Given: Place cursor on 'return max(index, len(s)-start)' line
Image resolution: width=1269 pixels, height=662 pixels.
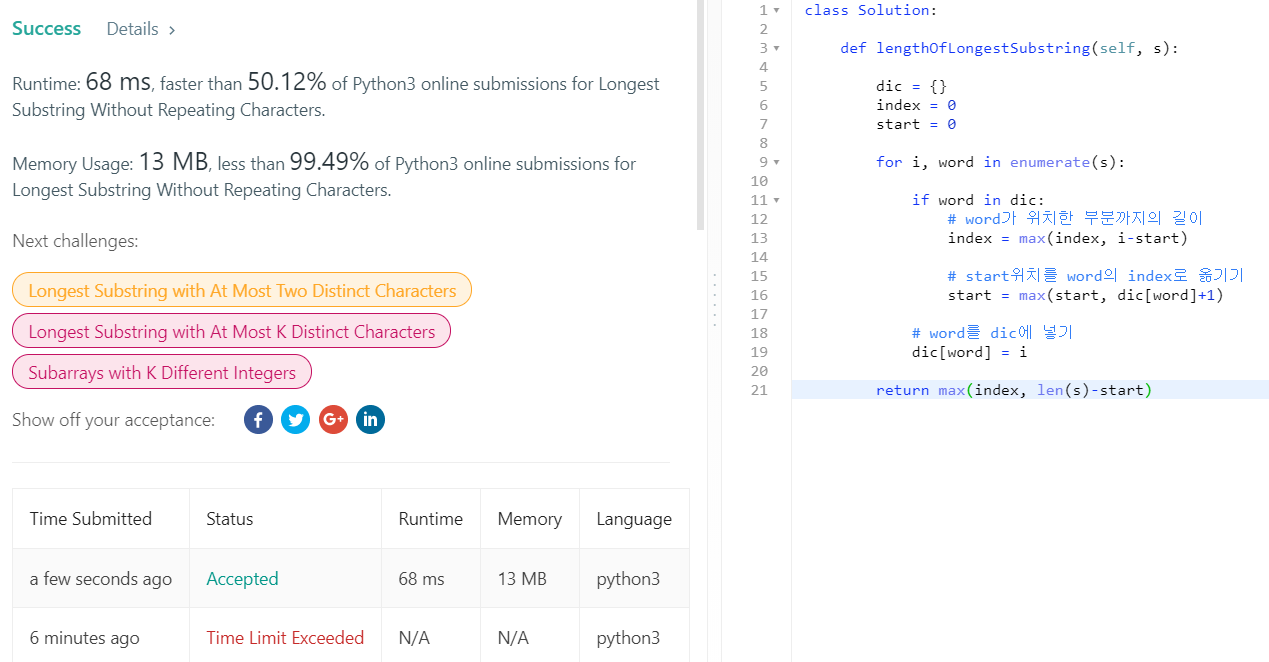Looking at the screenshot, I should click(x=1014, y=390).
